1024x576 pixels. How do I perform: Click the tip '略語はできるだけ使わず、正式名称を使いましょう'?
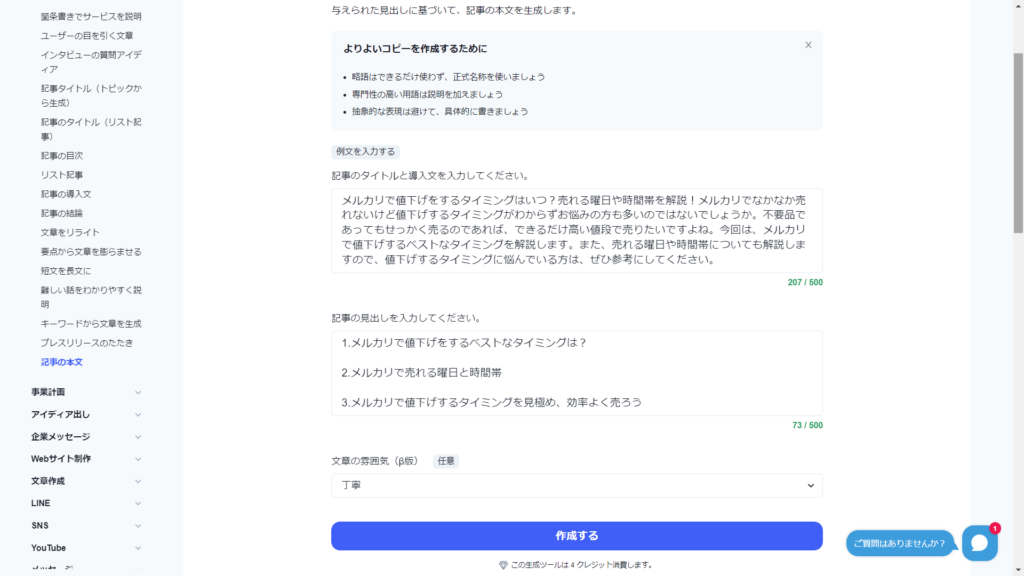click(x=448, y=76)
